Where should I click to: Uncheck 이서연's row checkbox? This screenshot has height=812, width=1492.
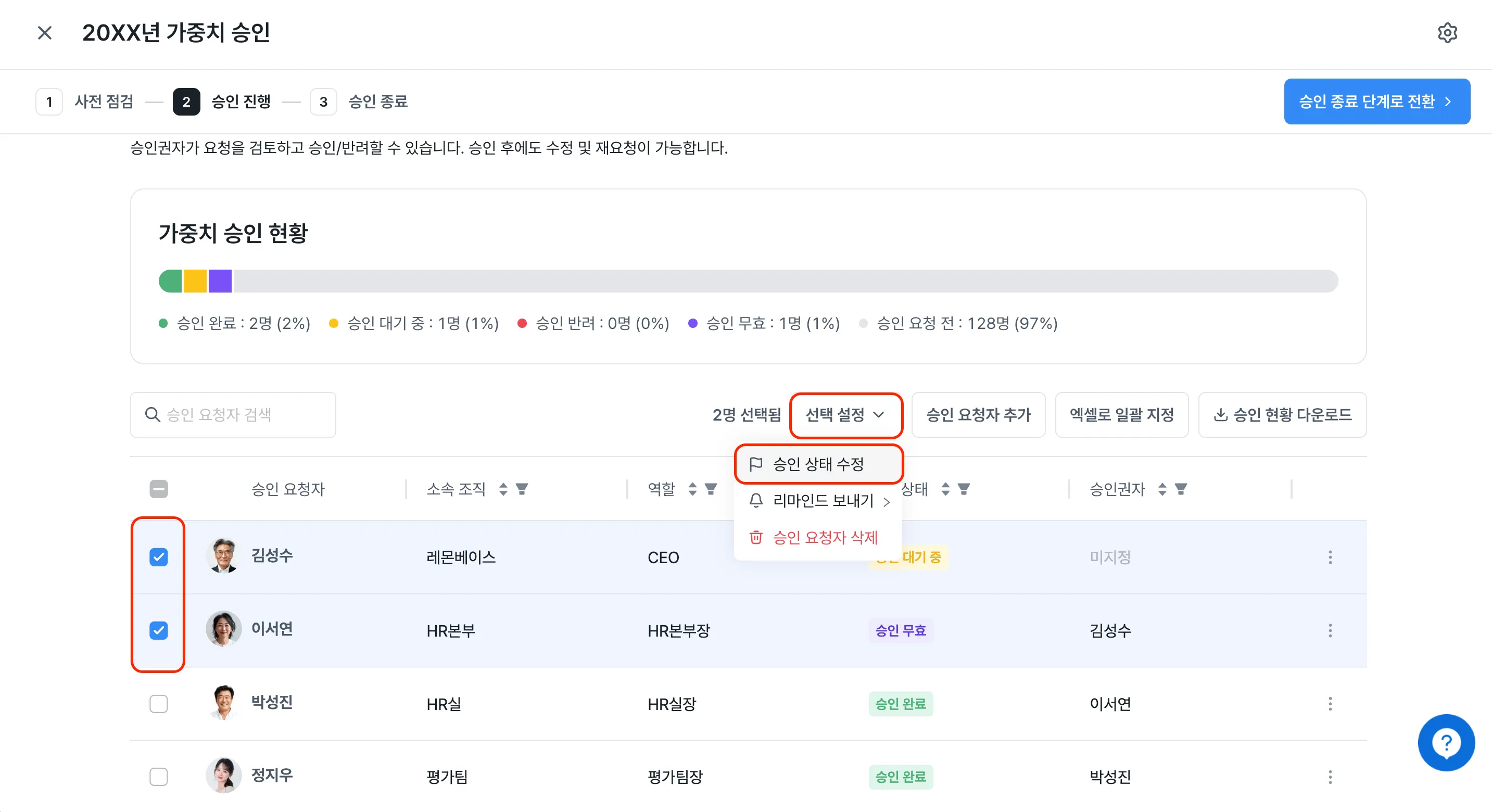[x=159, y=630]
